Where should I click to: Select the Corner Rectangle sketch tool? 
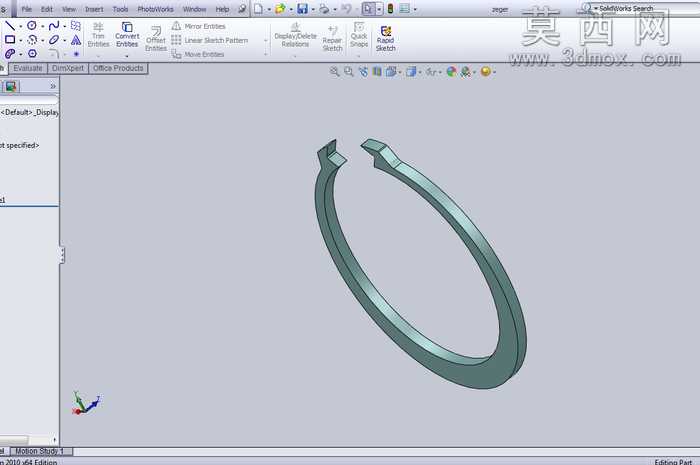(10, 40)
